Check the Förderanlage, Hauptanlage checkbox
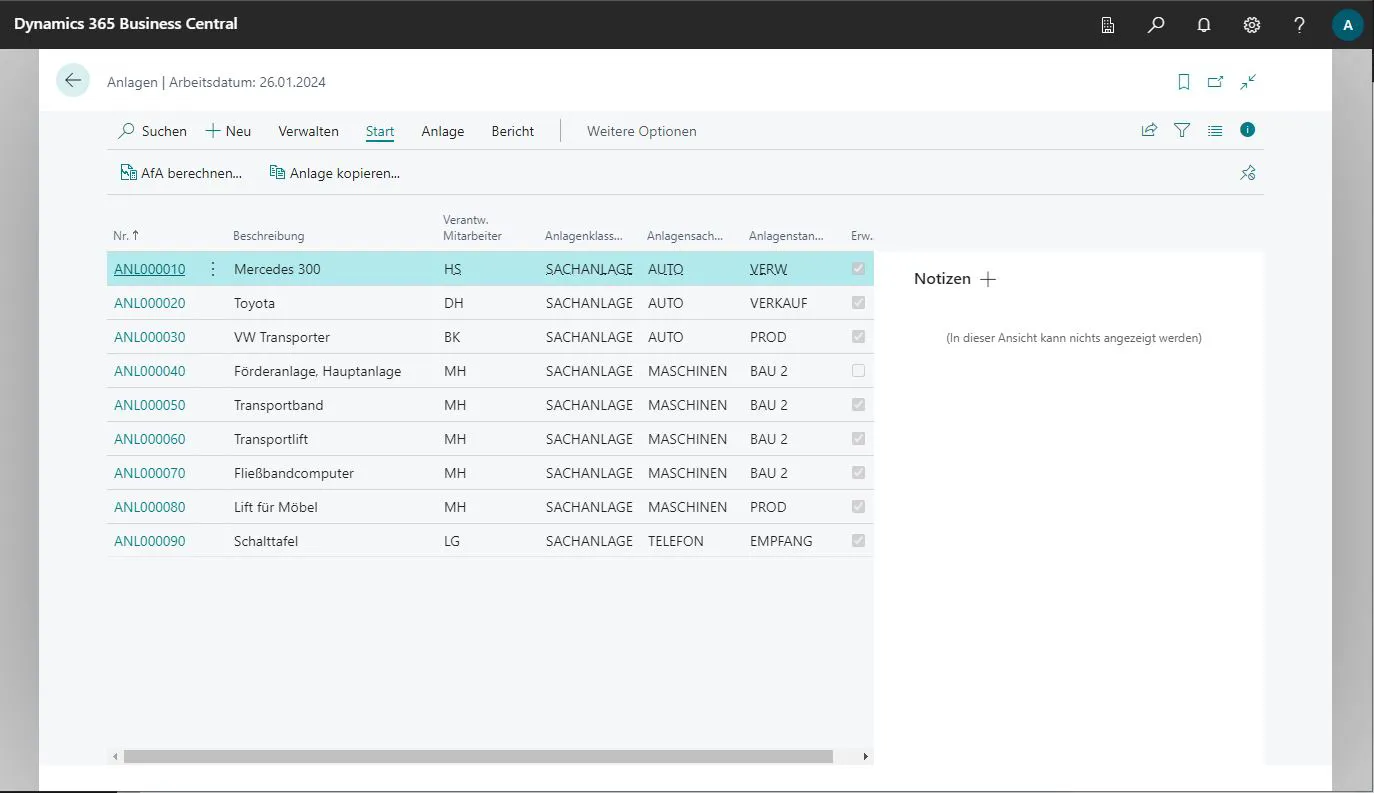The width and height of the screenshot is (1374, 793). click(858, 371)
